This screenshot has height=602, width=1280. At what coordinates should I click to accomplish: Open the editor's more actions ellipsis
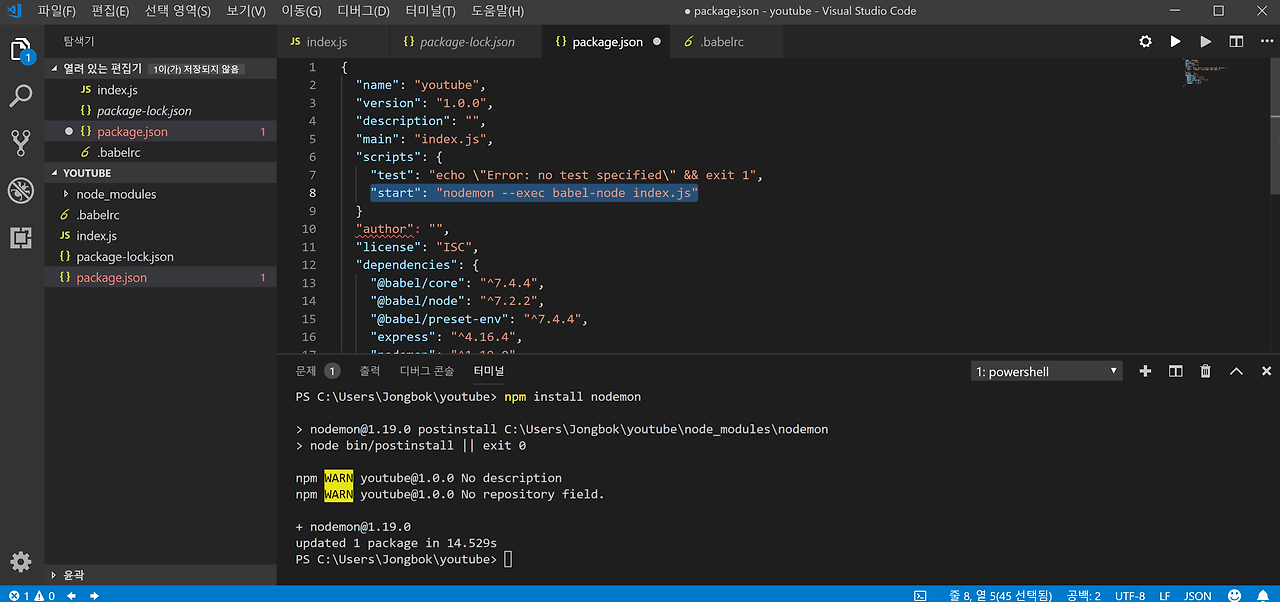tap(1266, 42)
